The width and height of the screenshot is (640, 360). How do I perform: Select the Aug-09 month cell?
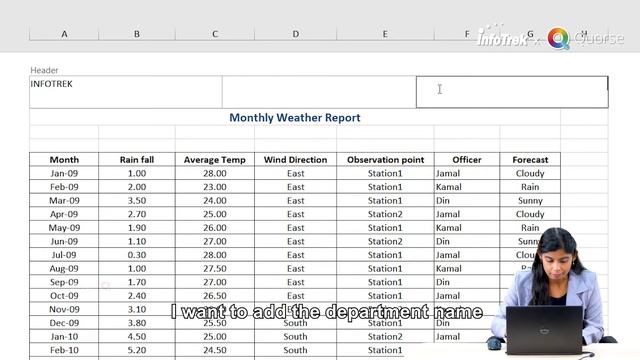64,269
